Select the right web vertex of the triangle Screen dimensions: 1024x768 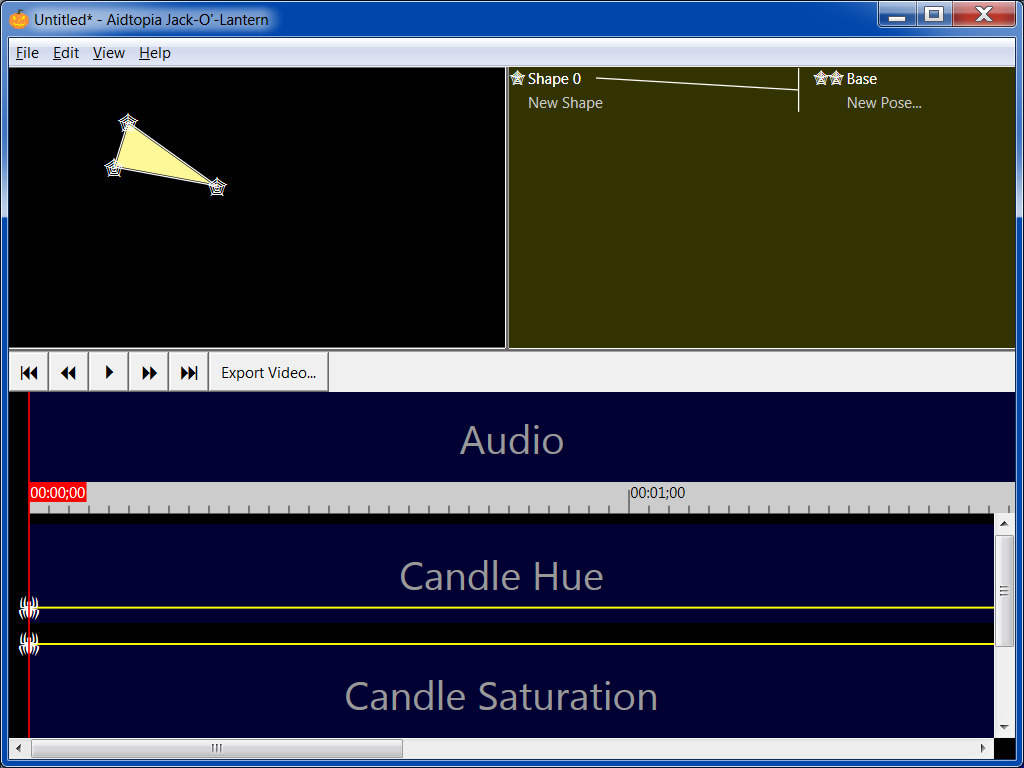point(217,187)
